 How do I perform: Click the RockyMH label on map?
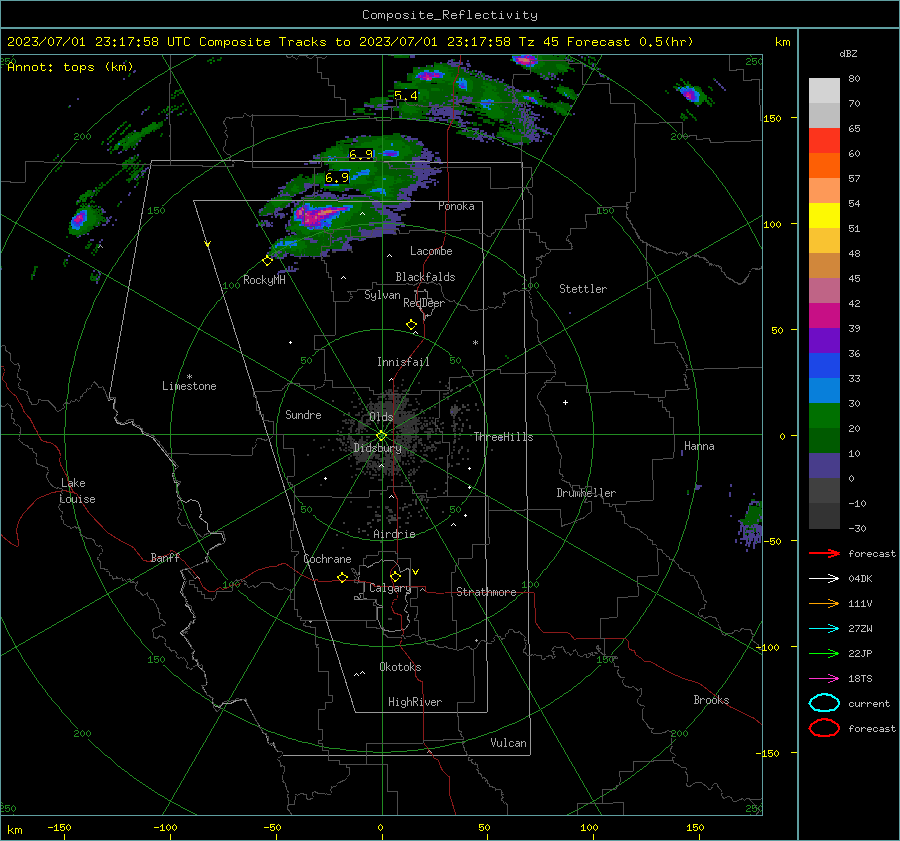[264, 280]
